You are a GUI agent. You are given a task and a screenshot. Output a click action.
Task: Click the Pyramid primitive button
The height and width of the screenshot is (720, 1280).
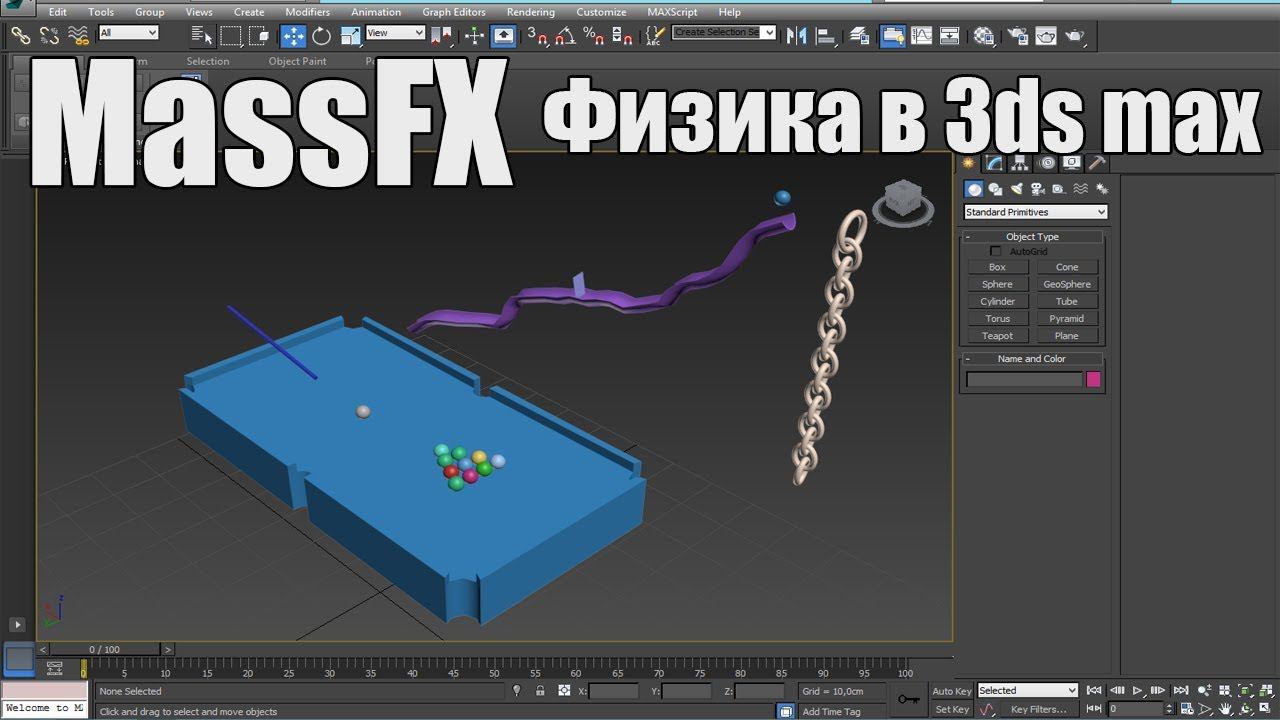coord(1067,319)
